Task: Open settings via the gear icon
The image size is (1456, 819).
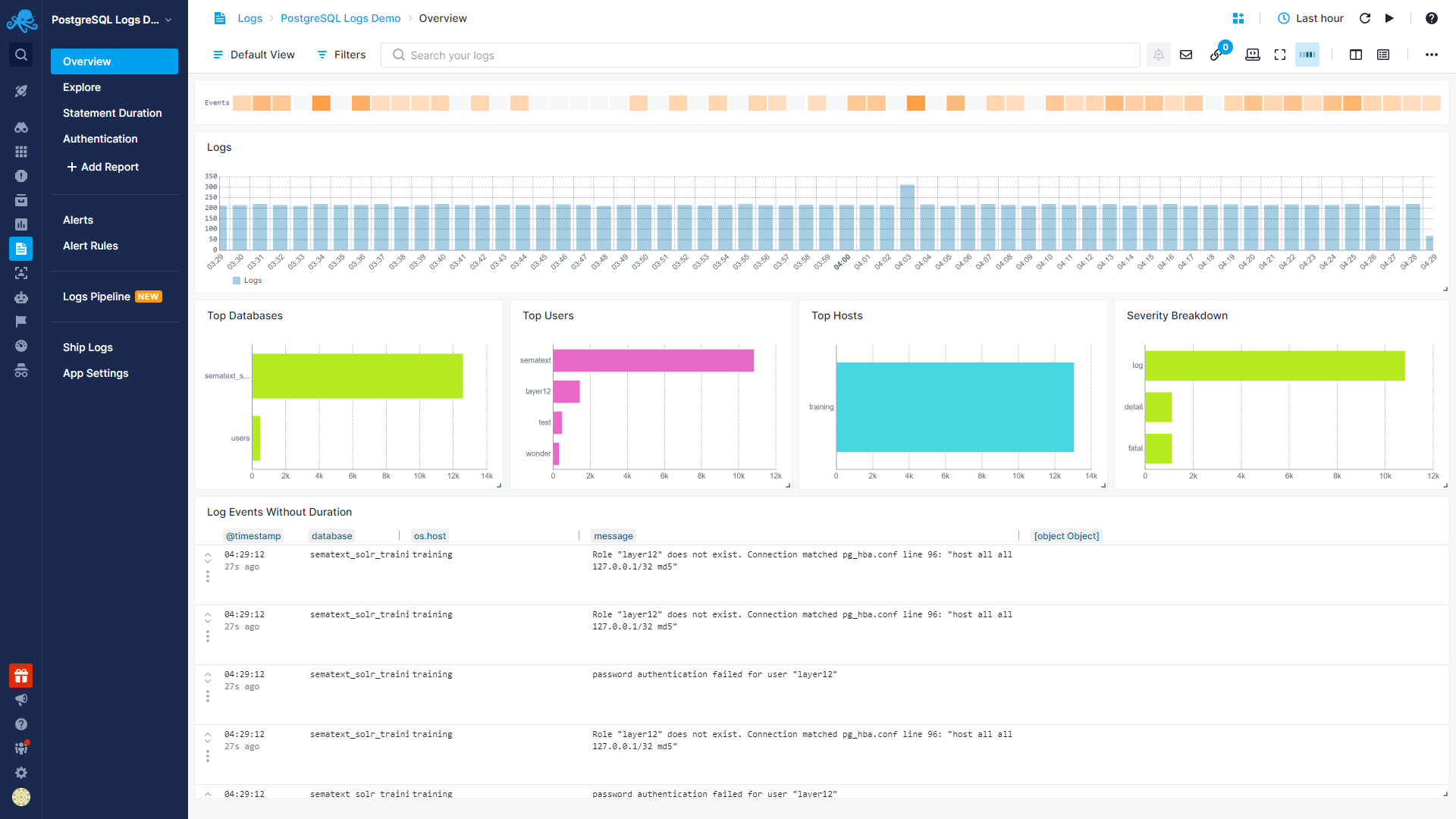Action: coord(20,773)
